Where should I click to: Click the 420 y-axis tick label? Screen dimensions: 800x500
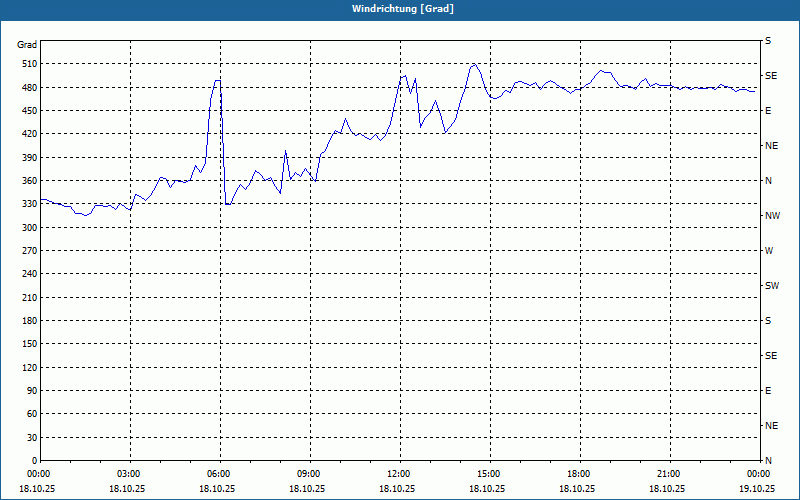30,134
